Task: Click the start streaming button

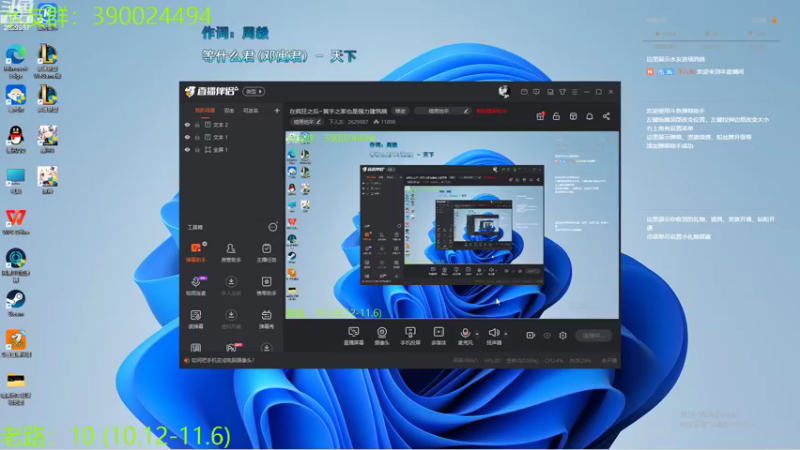Action: [593, 335]
